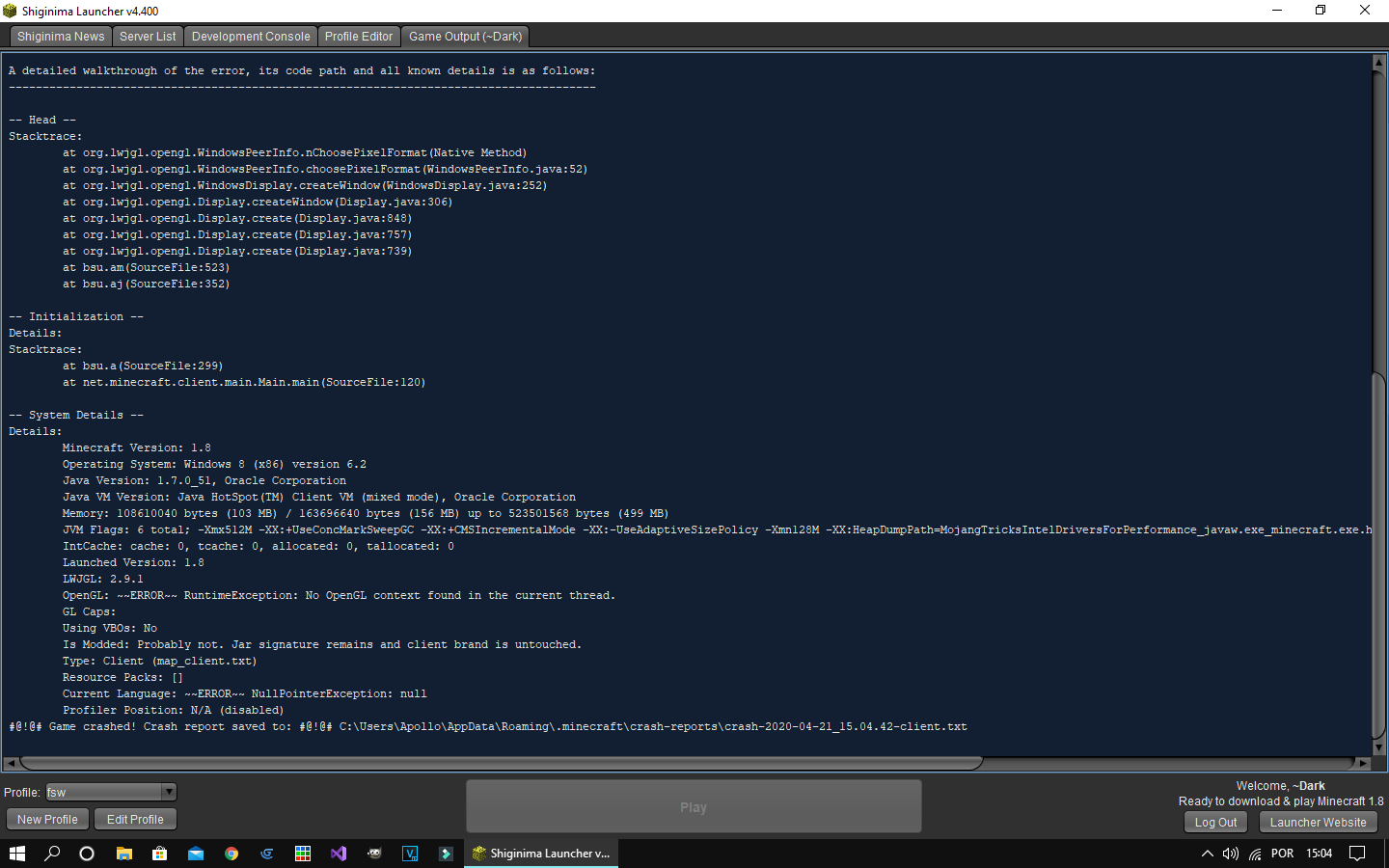Open Cortana circle icon on taskbar

87,854
